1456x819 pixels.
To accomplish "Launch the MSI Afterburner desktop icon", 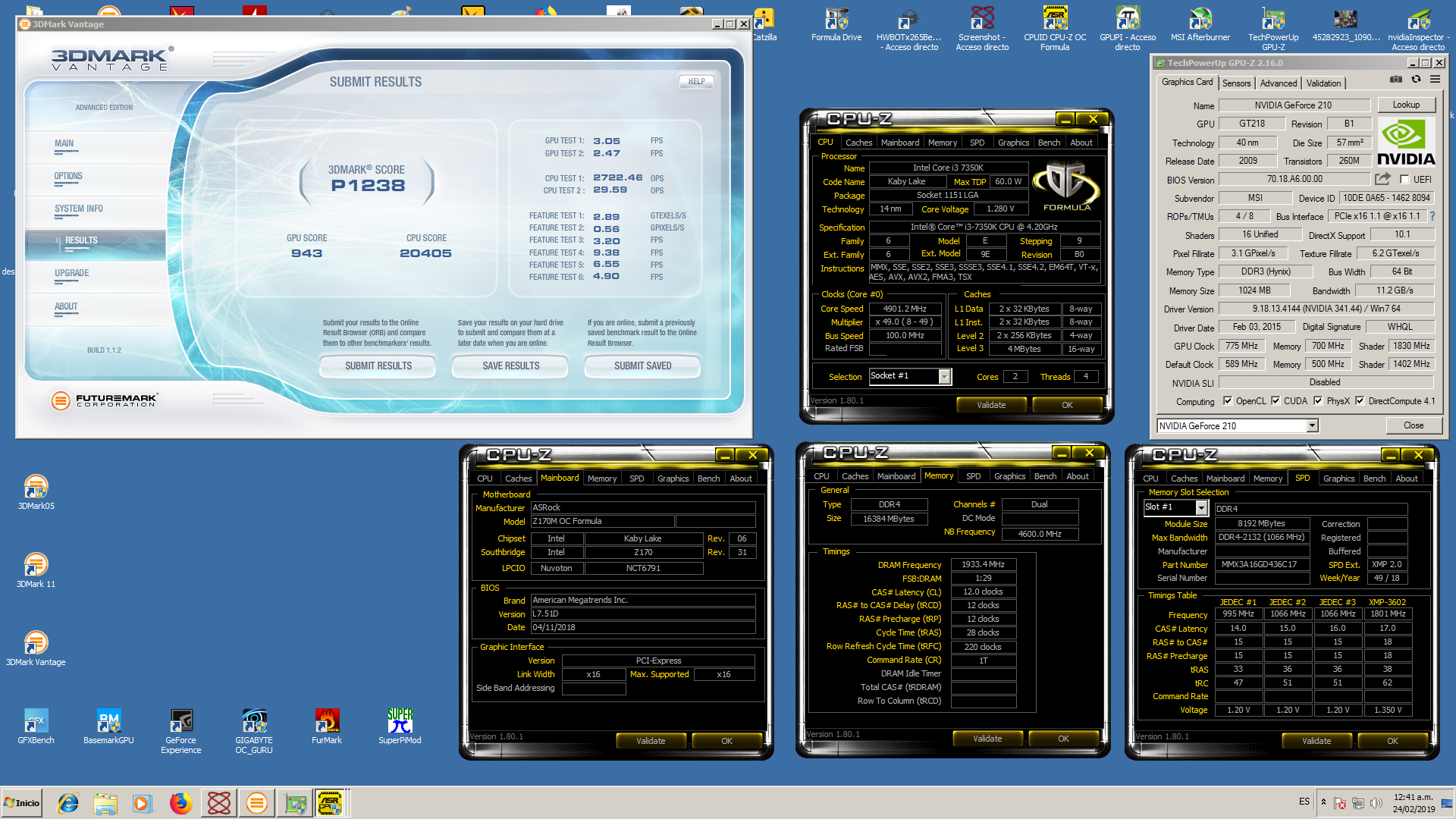I will 1200,24.
